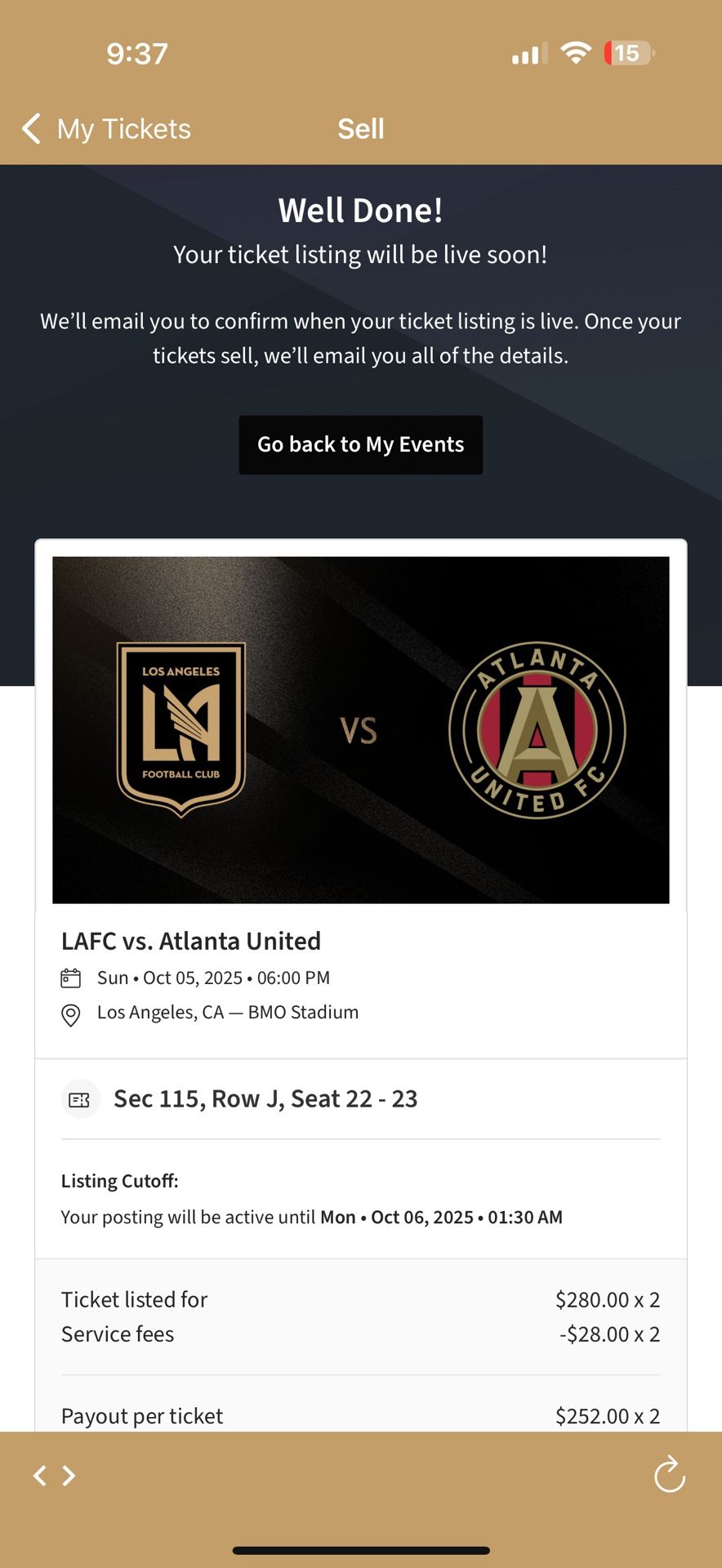This screenshot has width=722, height=1568.
Task: Tap the browser back arrow icon
Action: 39,1475
